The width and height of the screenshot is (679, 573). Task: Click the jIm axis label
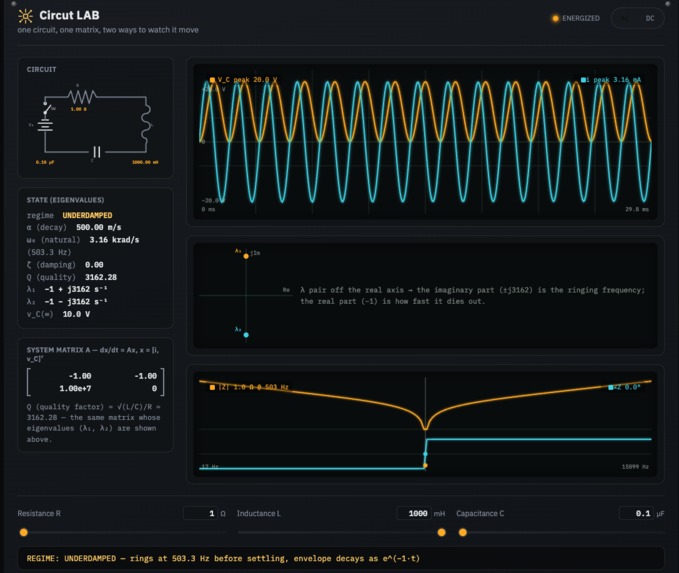[255, 253]
